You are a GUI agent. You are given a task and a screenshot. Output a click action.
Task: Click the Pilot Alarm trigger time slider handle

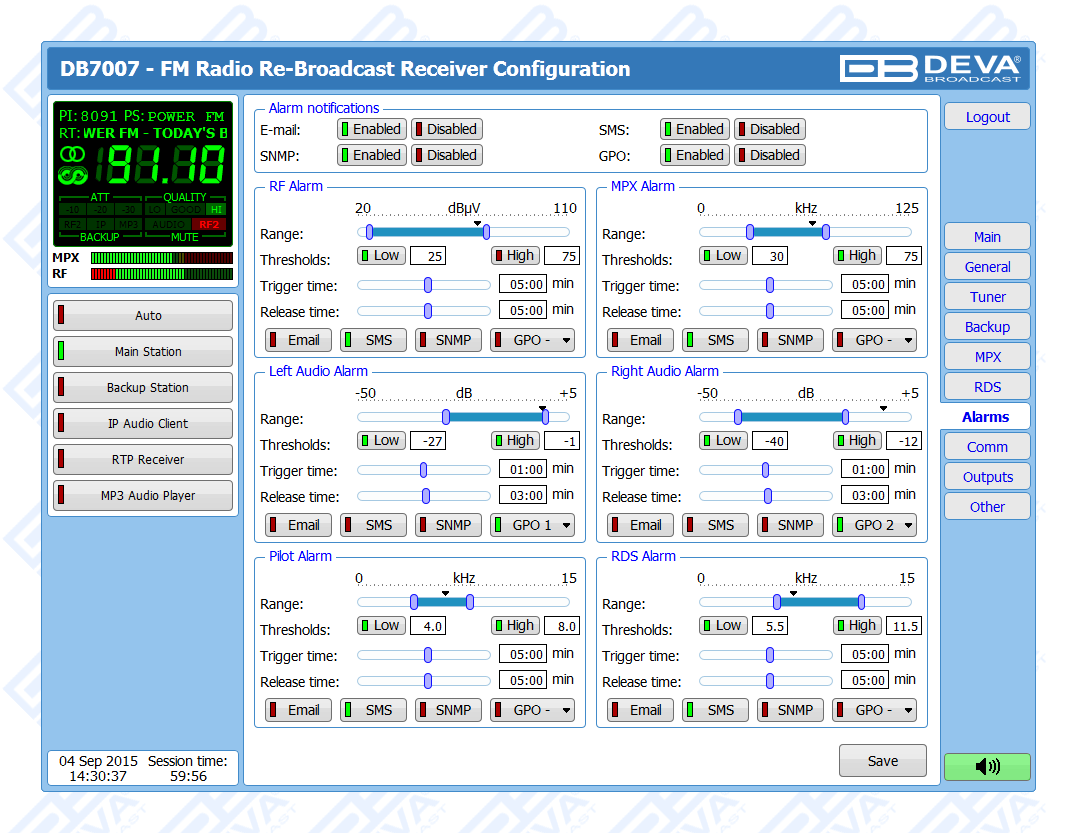[428, 655]
